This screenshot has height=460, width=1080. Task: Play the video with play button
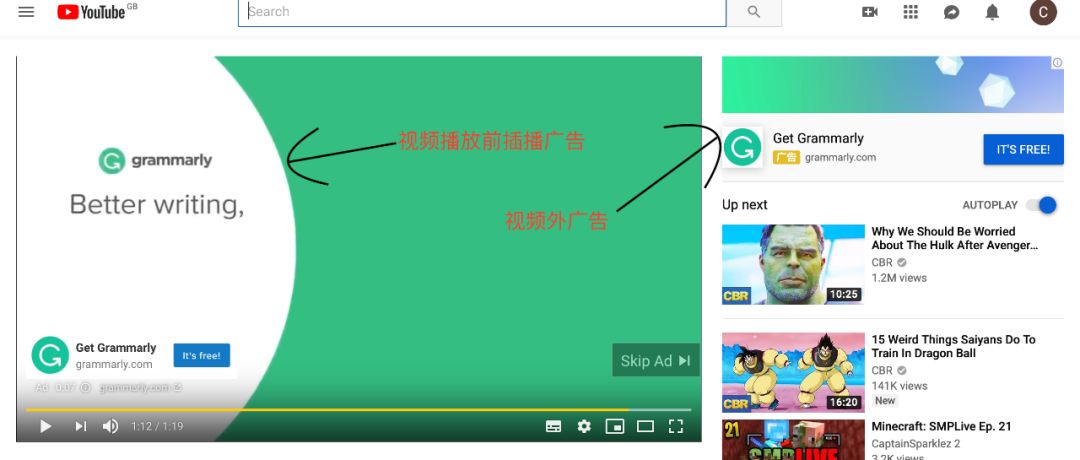point(45,426)
